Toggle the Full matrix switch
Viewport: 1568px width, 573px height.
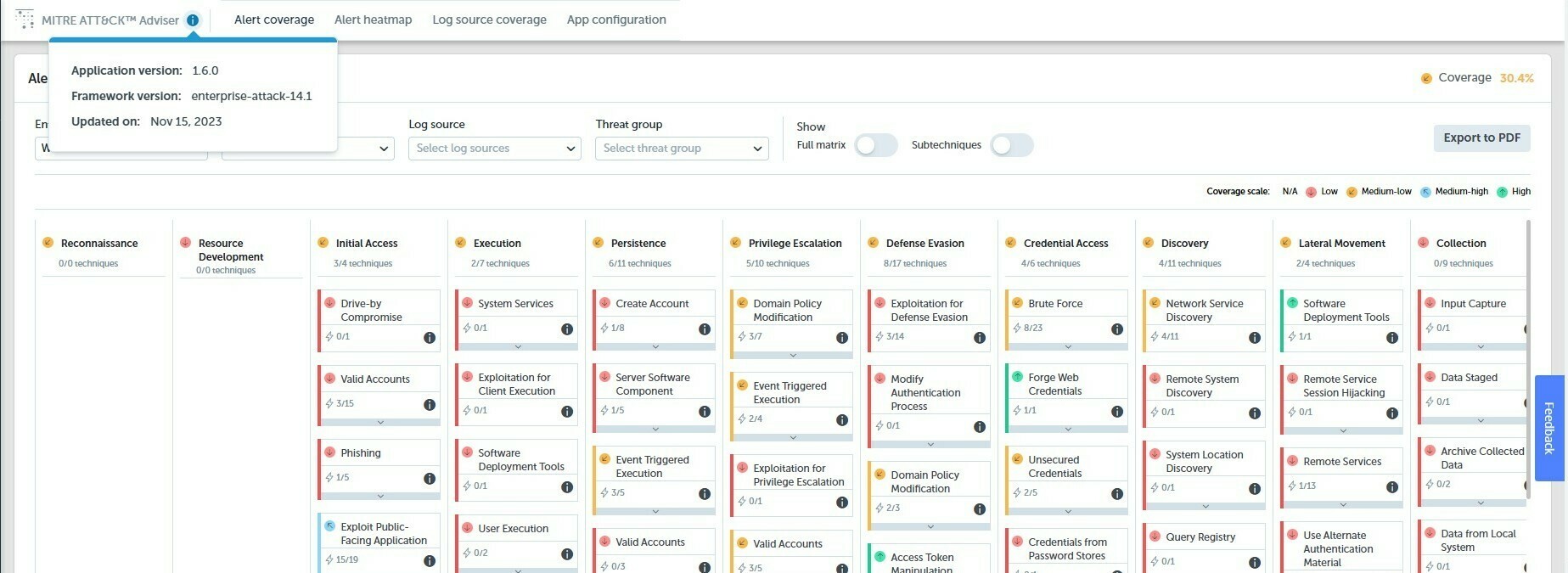coord(876,145)
